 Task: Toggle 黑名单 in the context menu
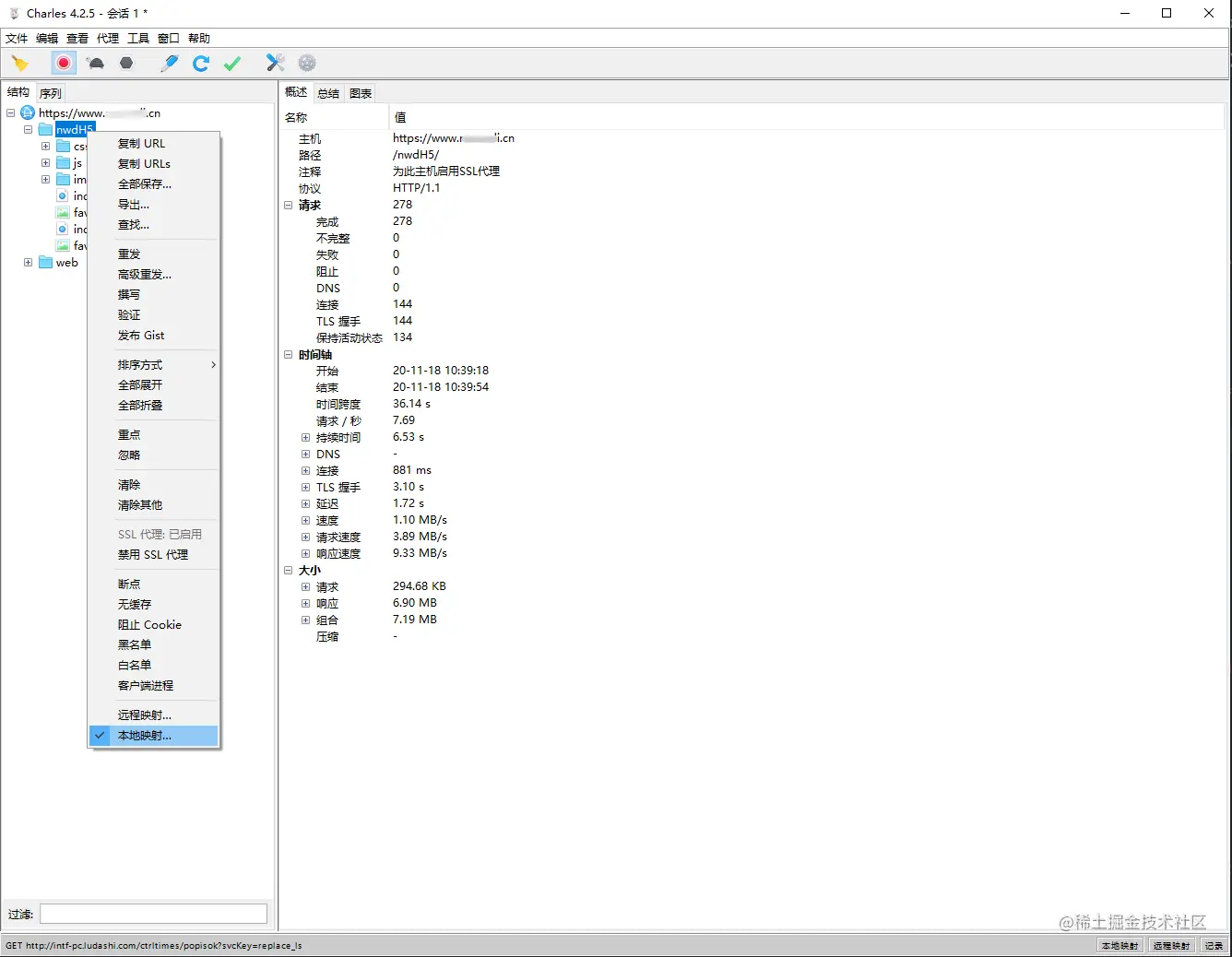pos(154,645)
